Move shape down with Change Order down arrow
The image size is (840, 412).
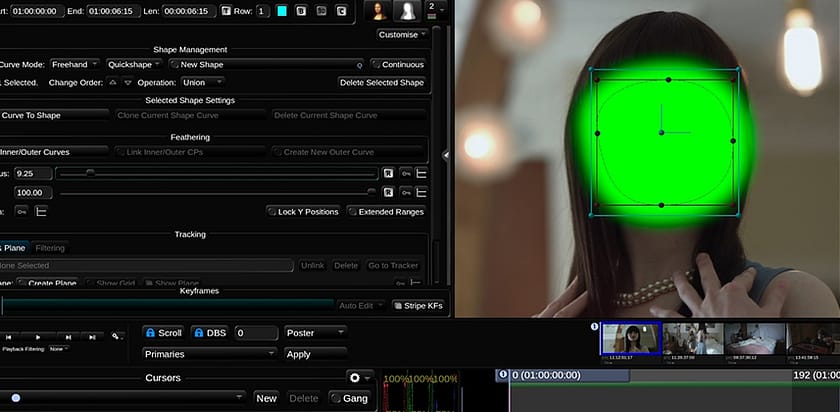[128, 83]
